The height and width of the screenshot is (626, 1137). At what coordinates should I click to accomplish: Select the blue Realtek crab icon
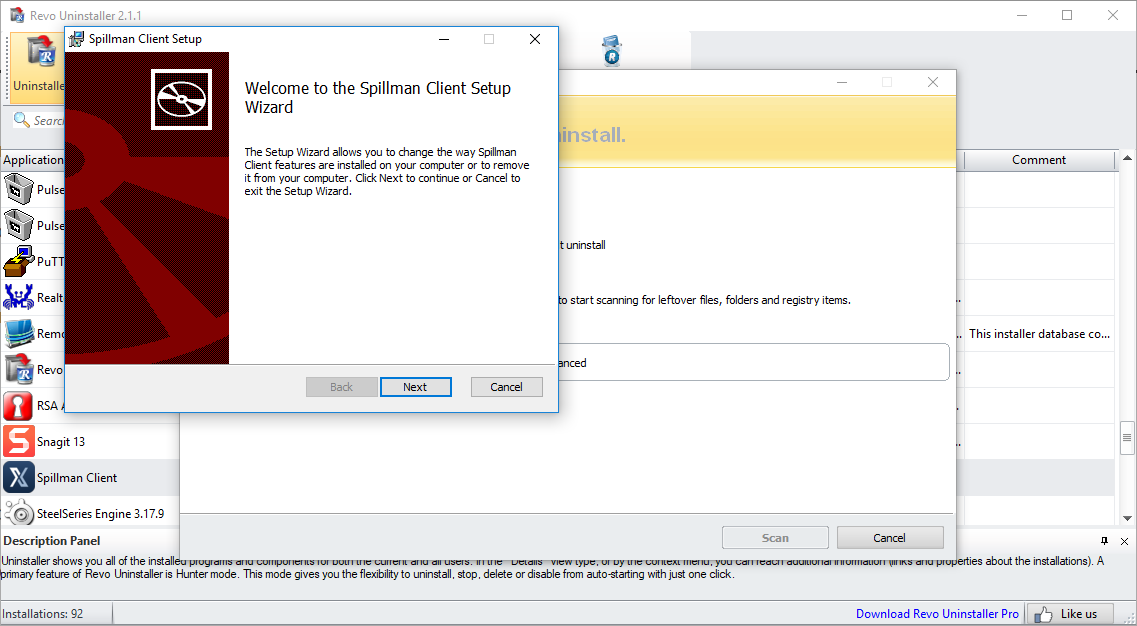pyautogui.click(x=19, y=297)
